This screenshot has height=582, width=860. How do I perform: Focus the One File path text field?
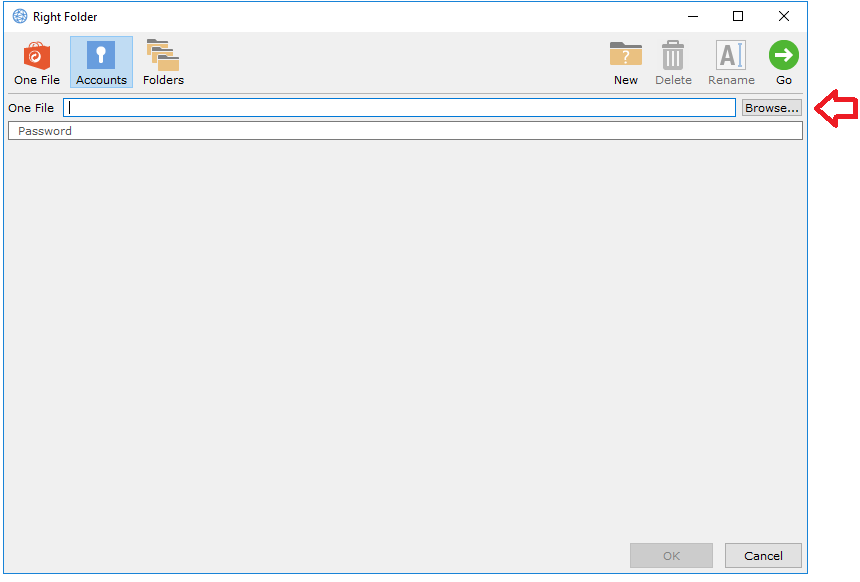[400, 108]
